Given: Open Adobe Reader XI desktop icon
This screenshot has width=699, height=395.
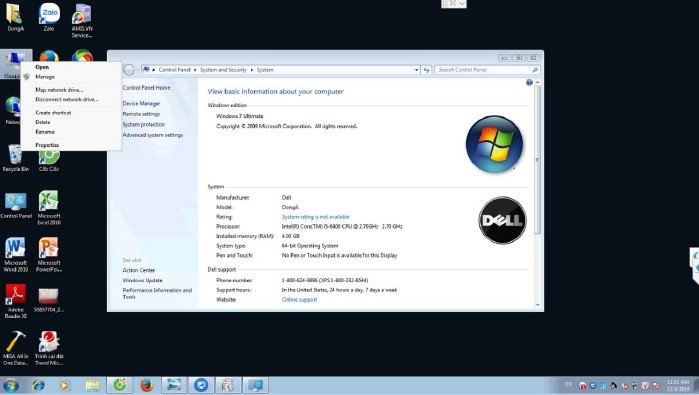Looking at the screenshot, I should tap(16, 301).
